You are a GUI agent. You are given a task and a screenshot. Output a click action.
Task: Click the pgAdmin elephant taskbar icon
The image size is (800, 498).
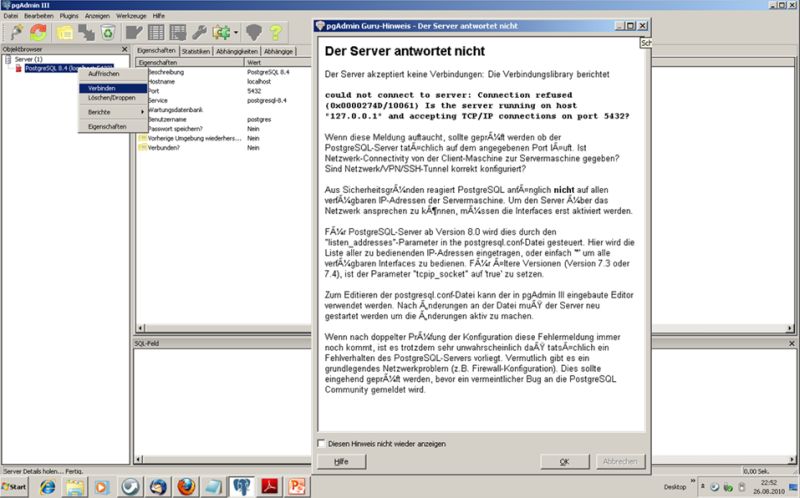[241, 487]
